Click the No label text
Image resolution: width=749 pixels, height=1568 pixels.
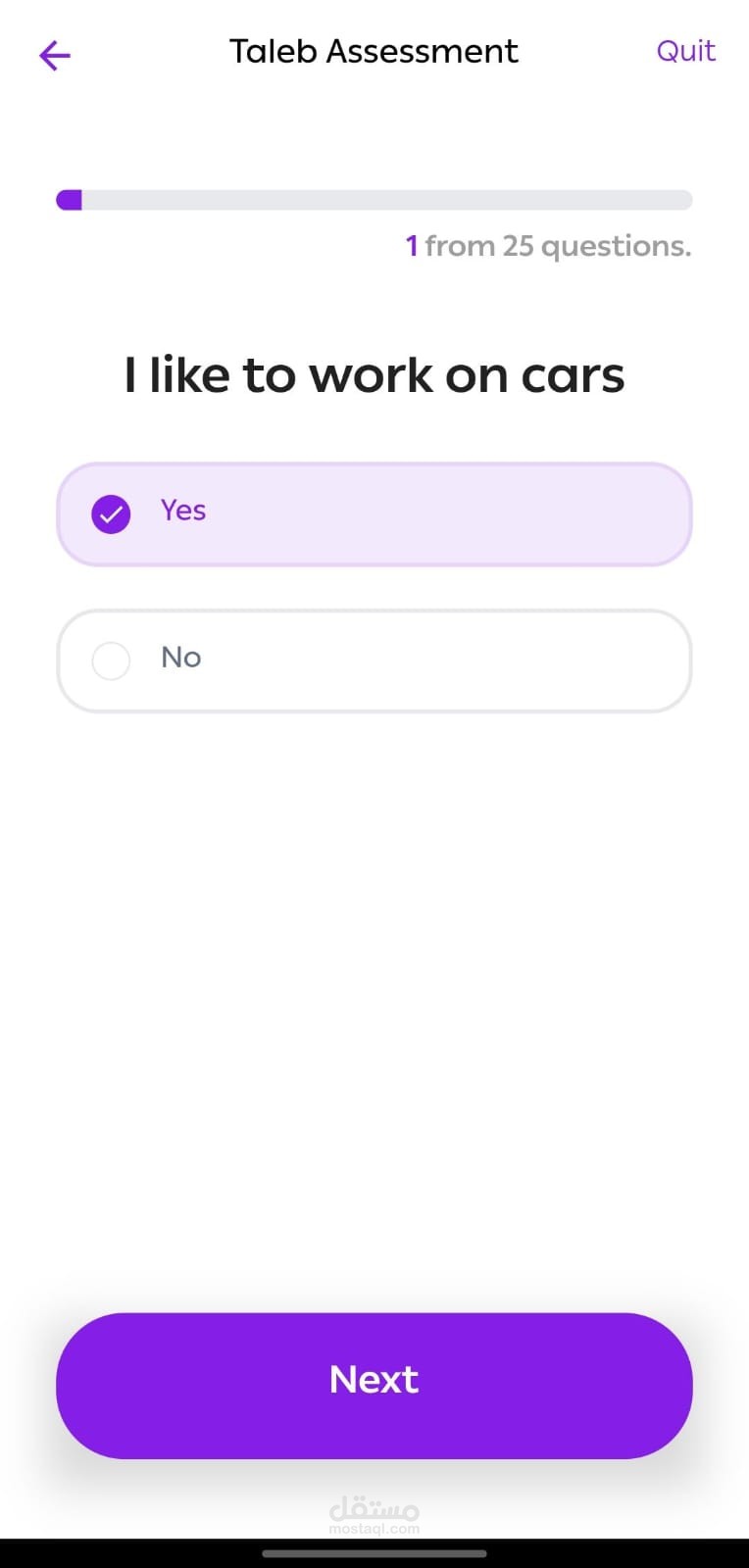(x=181, y=658)
